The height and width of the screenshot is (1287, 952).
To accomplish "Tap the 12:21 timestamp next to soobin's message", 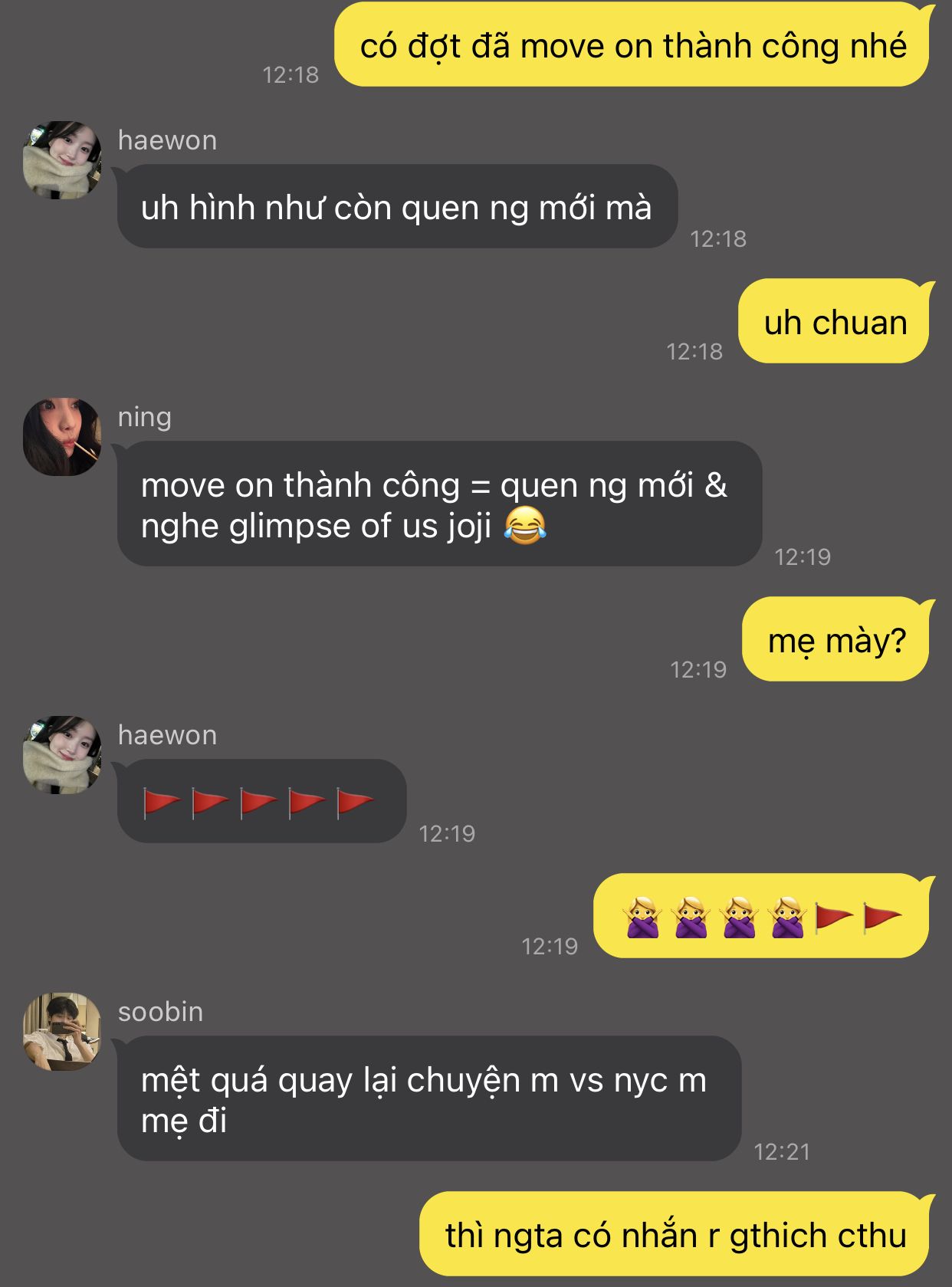I will coord(782,1151).
